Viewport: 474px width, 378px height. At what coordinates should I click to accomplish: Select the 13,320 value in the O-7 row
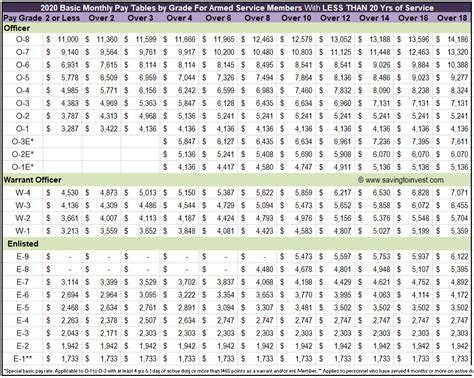(458, 52)
